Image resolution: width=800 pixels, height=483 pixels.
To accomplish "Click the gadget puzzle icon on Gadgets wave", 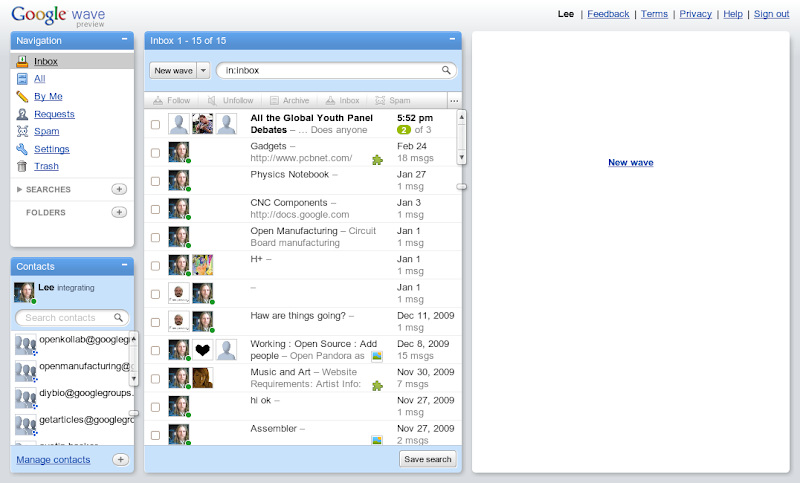I will (x=377, y=160).
